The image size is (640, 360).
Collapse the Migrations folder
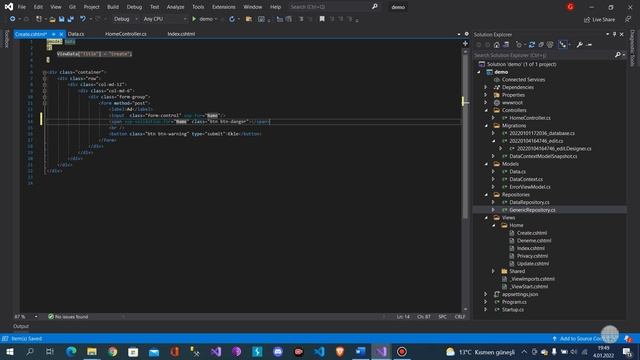click(x=486, y=126)
